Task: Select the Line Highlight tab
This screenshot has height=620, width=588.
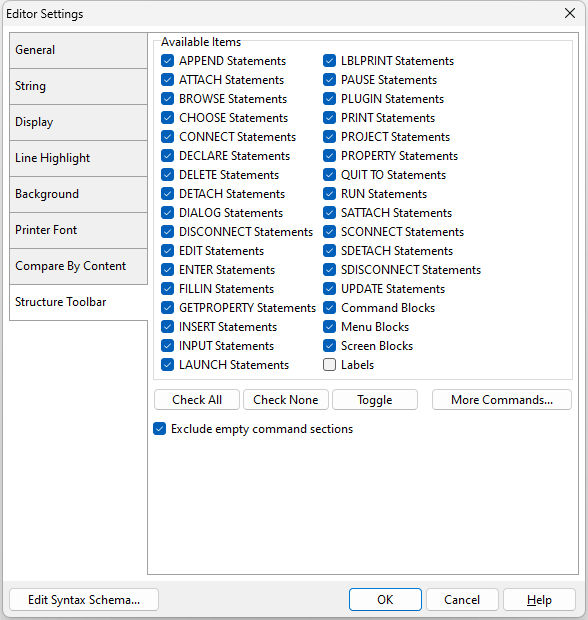Action: [x=78, y=158]
